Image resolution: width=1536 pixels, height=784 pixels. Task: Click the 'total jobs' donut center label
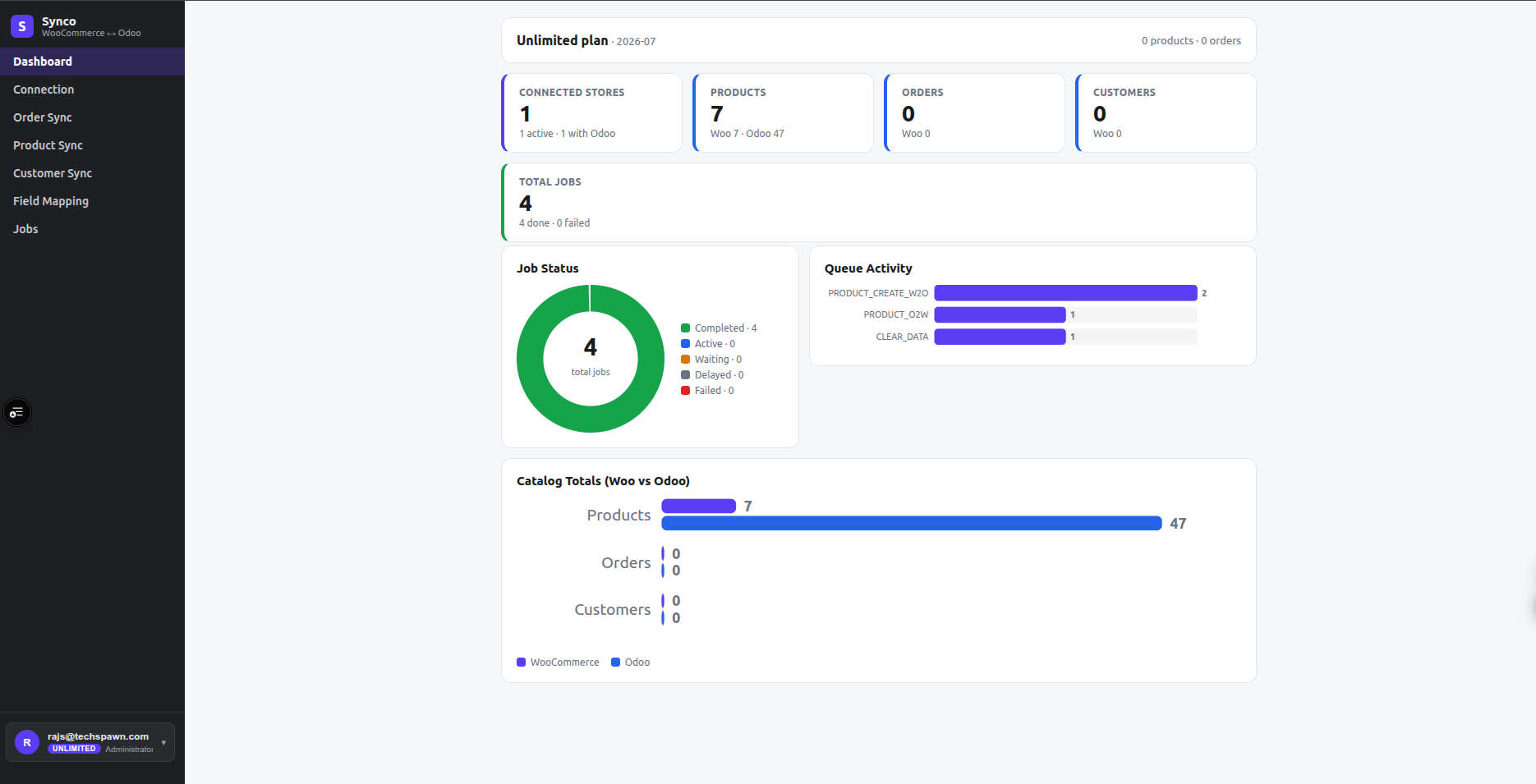click(x=591, y=372)
